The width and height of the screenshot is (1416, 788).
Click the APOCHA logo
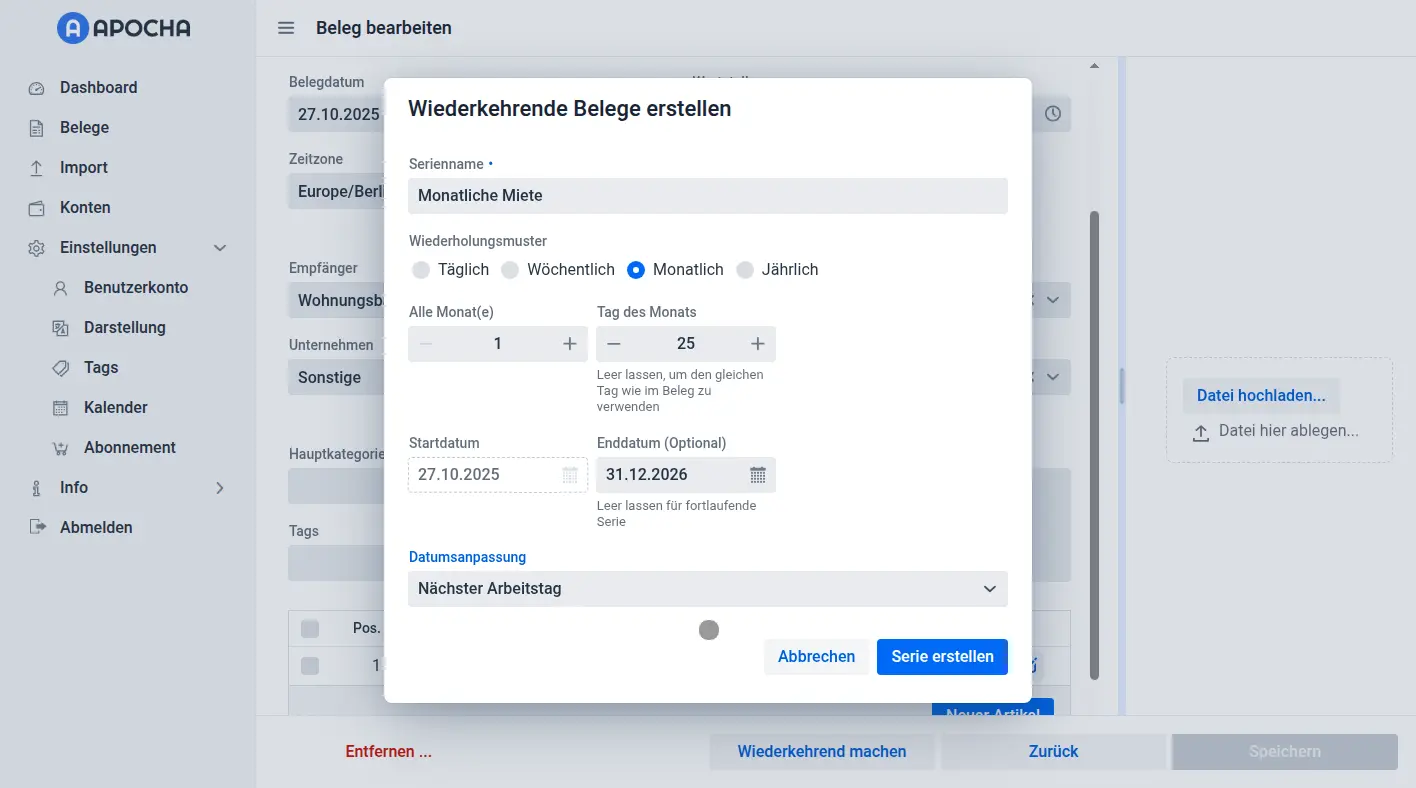pos(124,29)
